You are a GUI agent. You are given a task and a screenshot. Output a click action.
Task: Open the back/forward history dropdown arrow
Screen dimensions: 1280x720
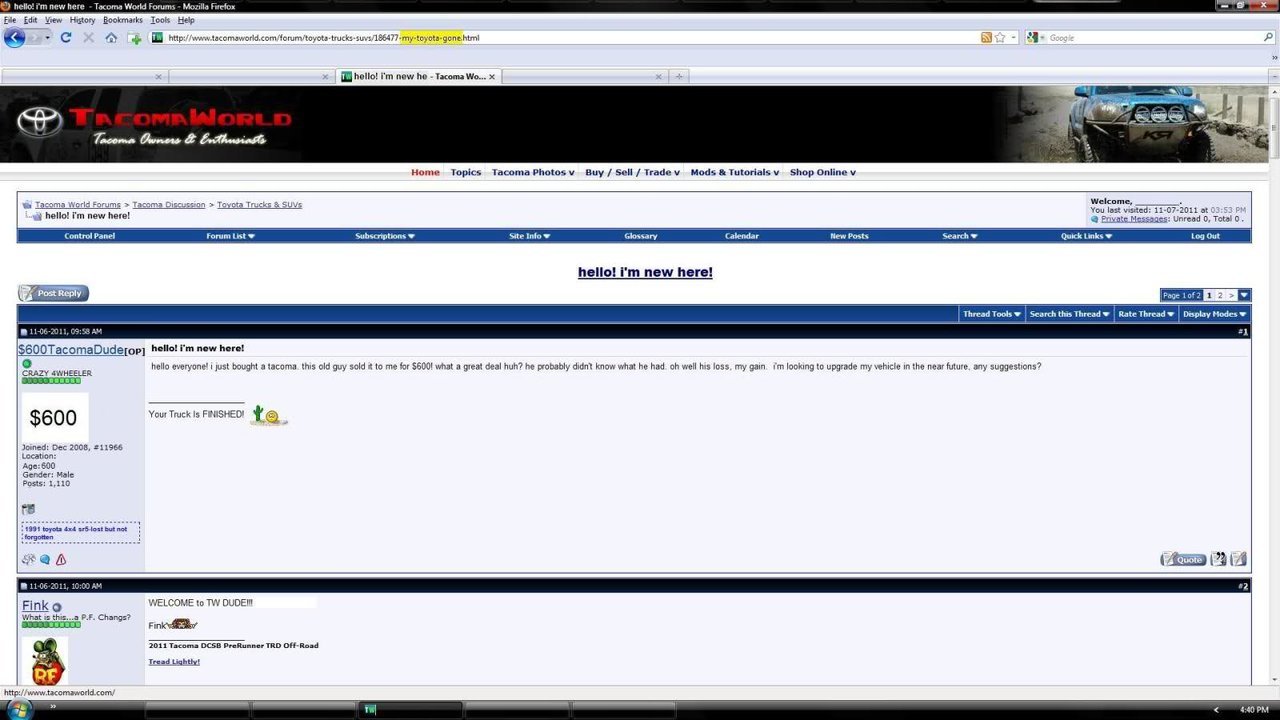click(47, 38)
